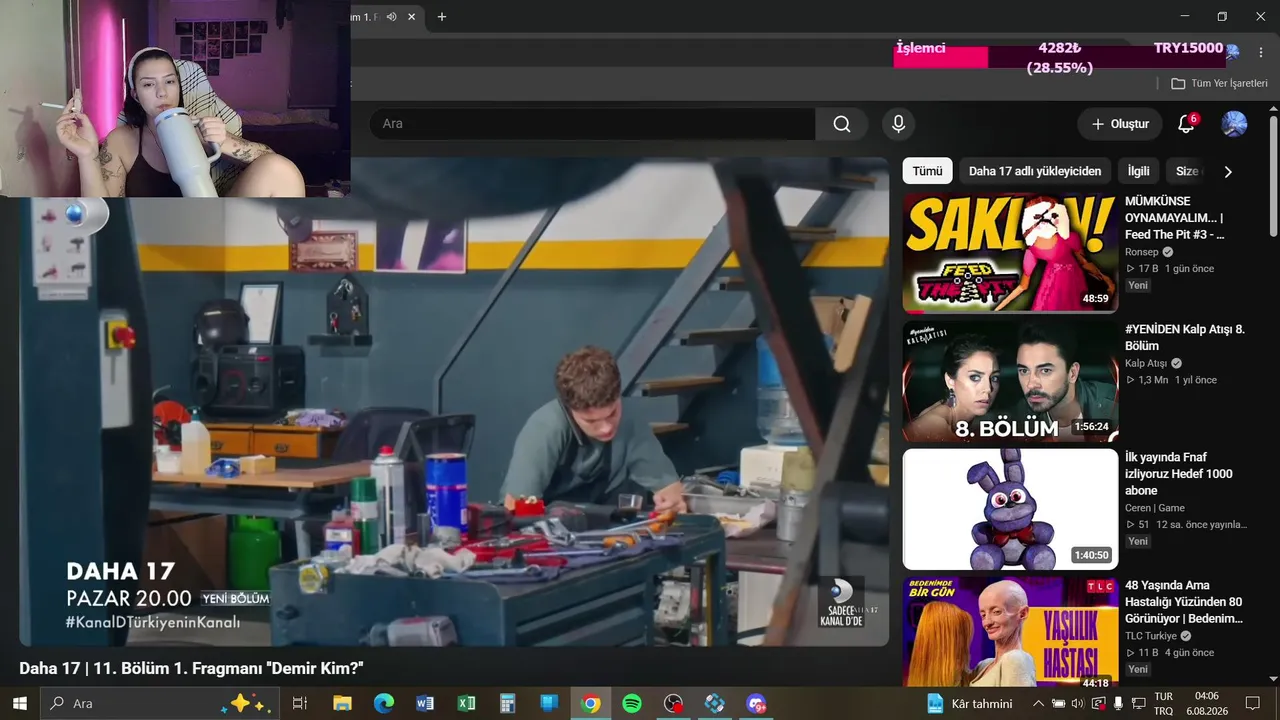
Task: Open 'İlk yayında Fnaf izliyoruz' video title
Action: click(x=1179, y=474)
